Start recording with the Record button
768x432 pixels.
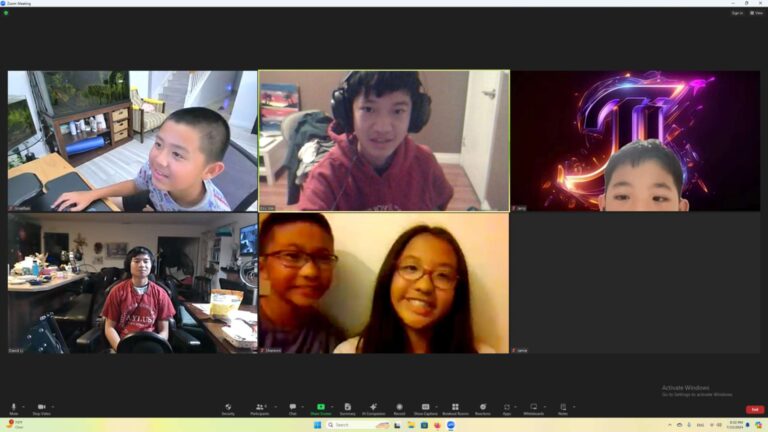click(x=399, y=409)
